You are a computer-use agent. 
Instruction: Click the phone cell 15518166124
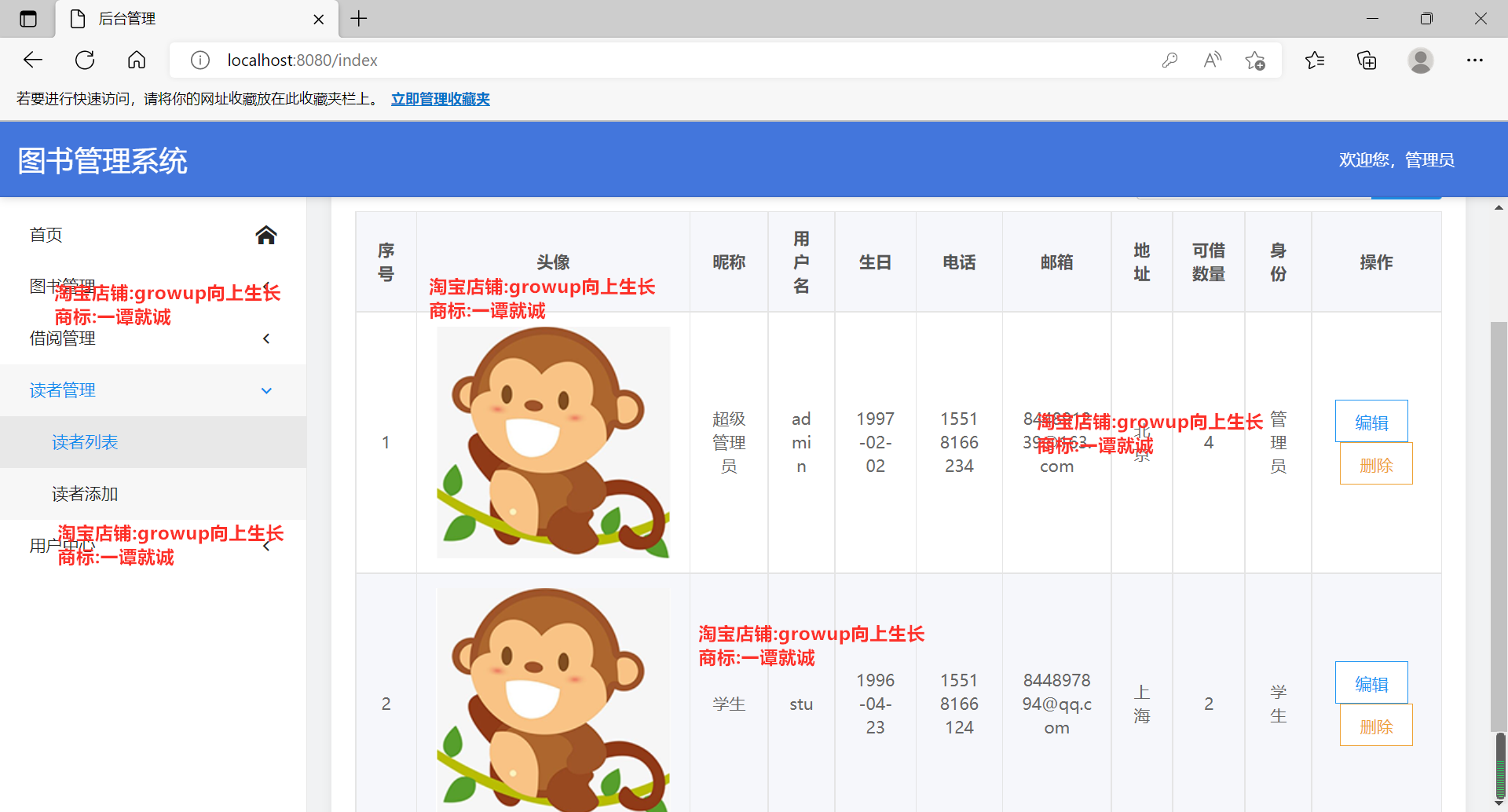pos(959,704)
